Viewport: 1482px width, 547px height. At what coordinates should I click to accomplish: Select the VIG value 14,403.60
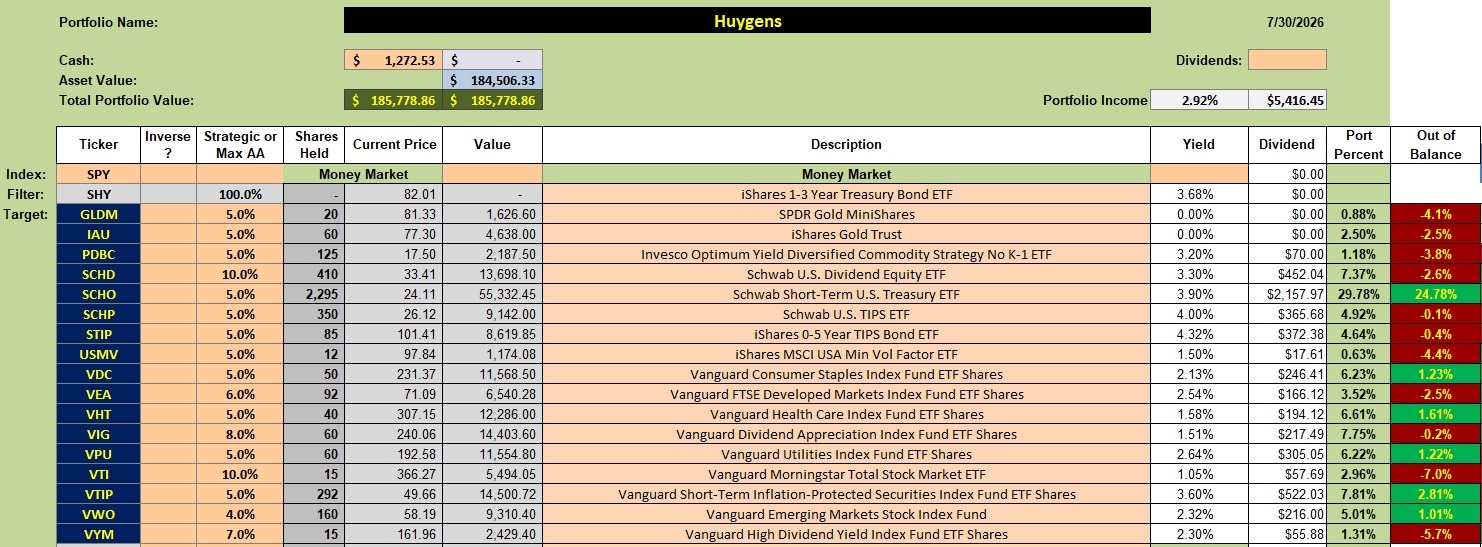coord(492,434)
